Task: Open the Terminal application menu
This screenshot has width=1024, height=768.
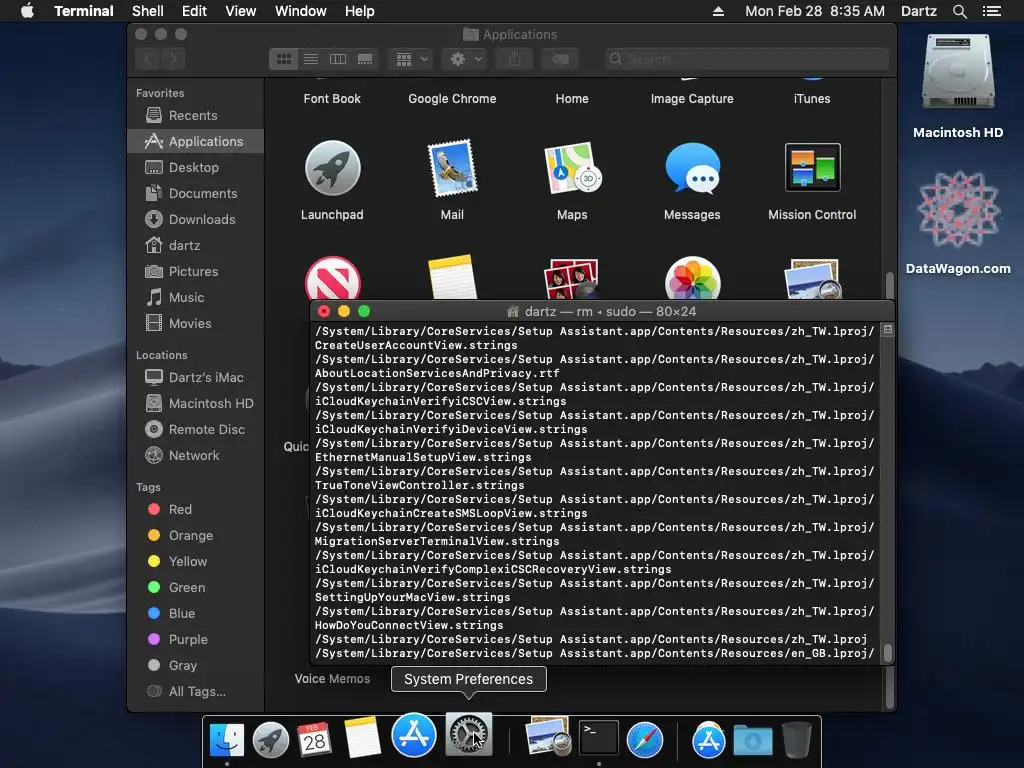Action: (x=84, y=11)
